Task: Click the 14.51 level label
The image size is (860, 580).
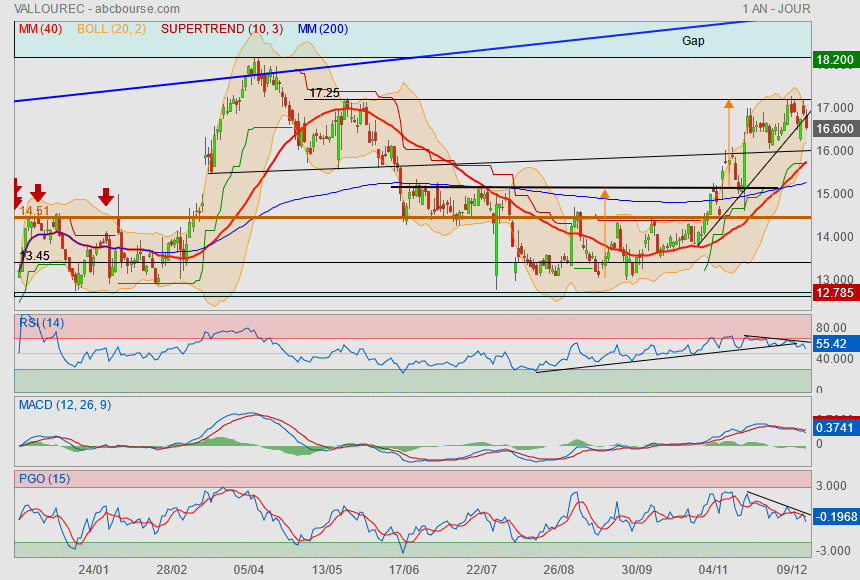Action: 34,211
